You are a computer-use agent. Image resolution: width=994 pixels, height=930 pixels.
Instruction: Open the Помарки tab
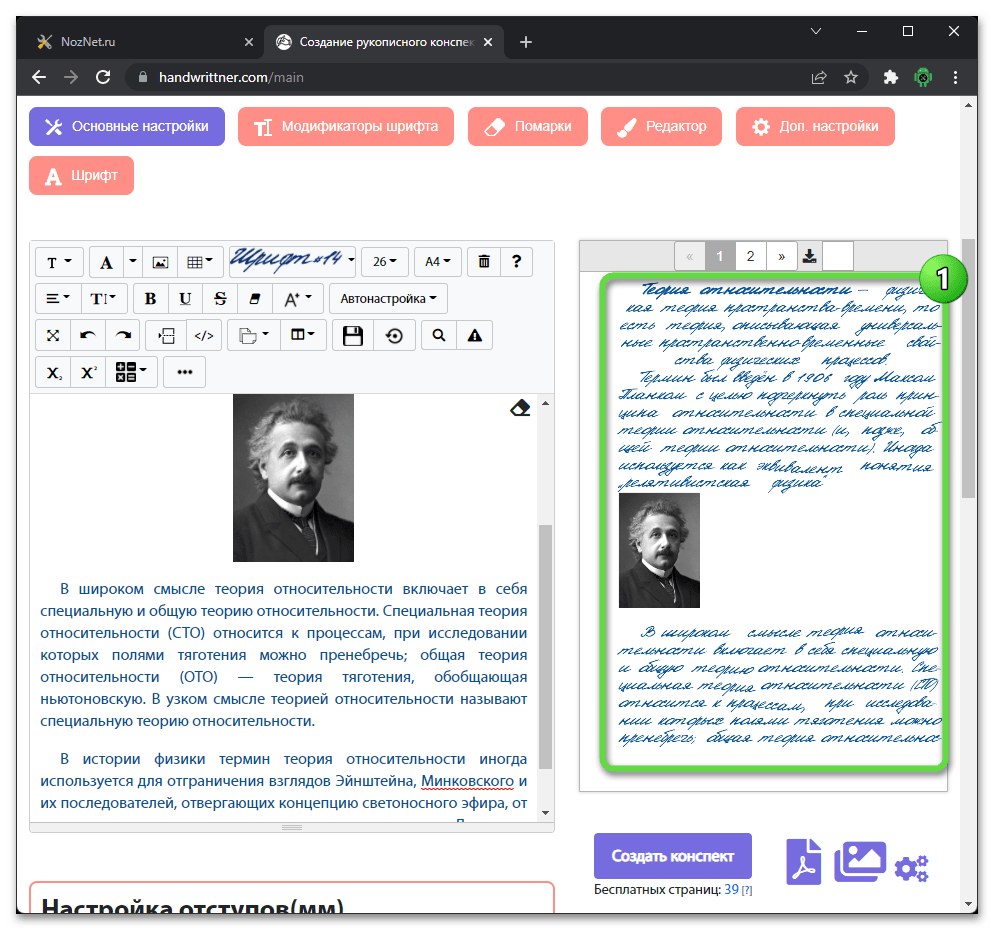(528, 127)
